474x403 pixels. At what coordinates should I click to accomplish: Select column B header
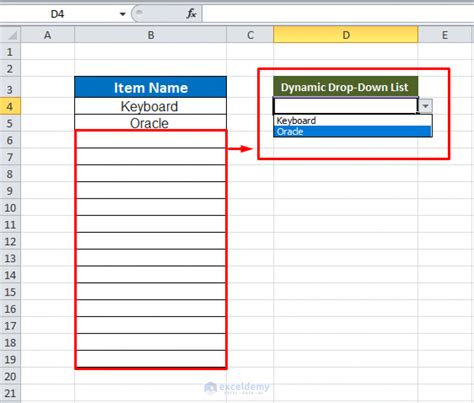pos(151,35)
